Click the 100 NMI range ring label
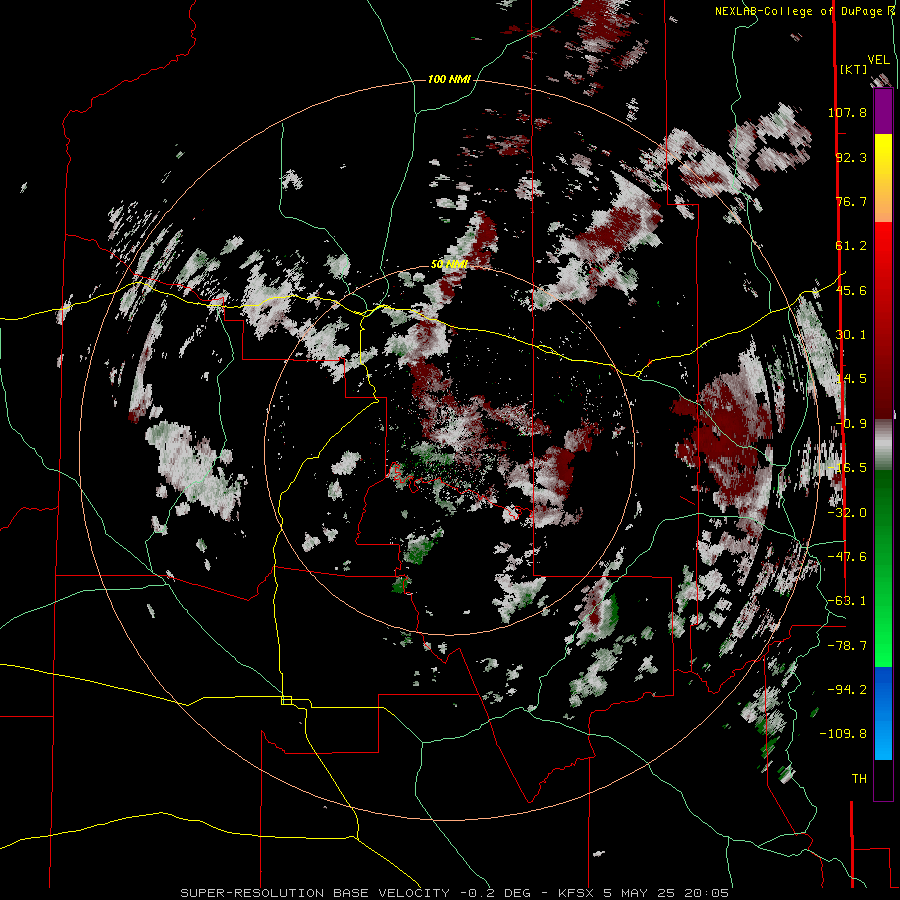The width and height of the screenshot is (900, 900). 449,79
